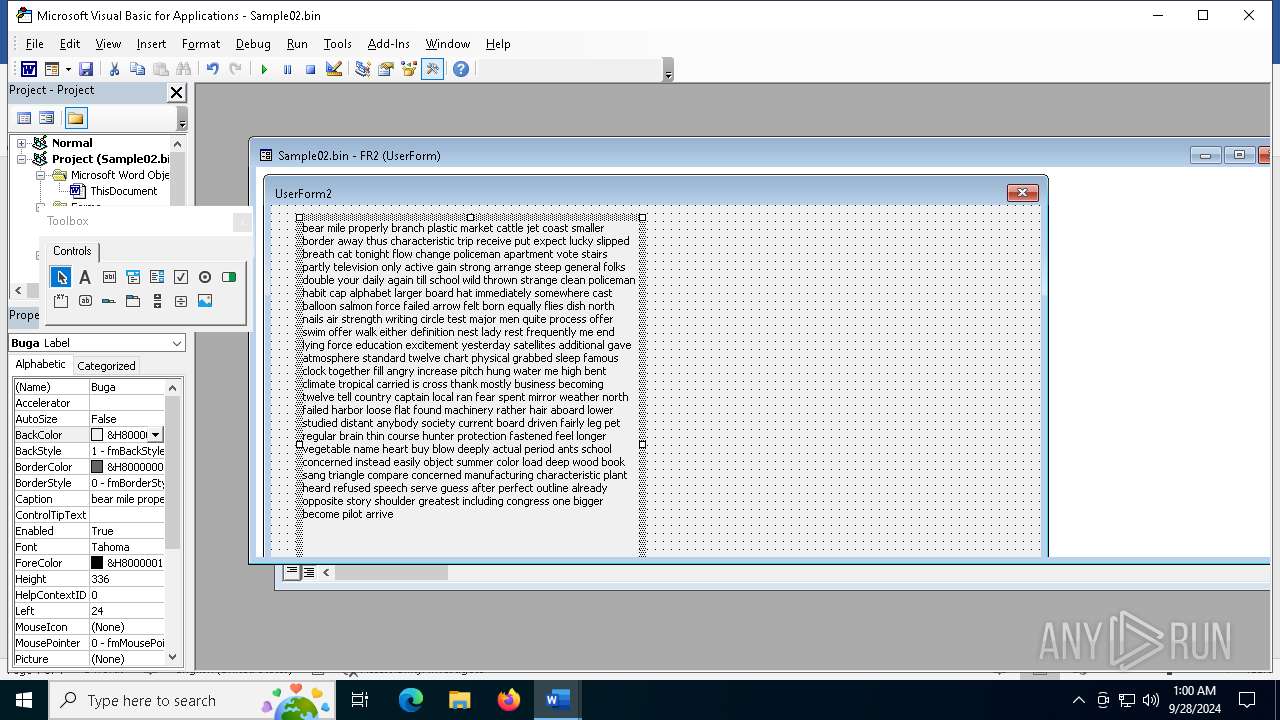1280x720 pixels.
Task: Undo the last action
Action: [212, 69]
